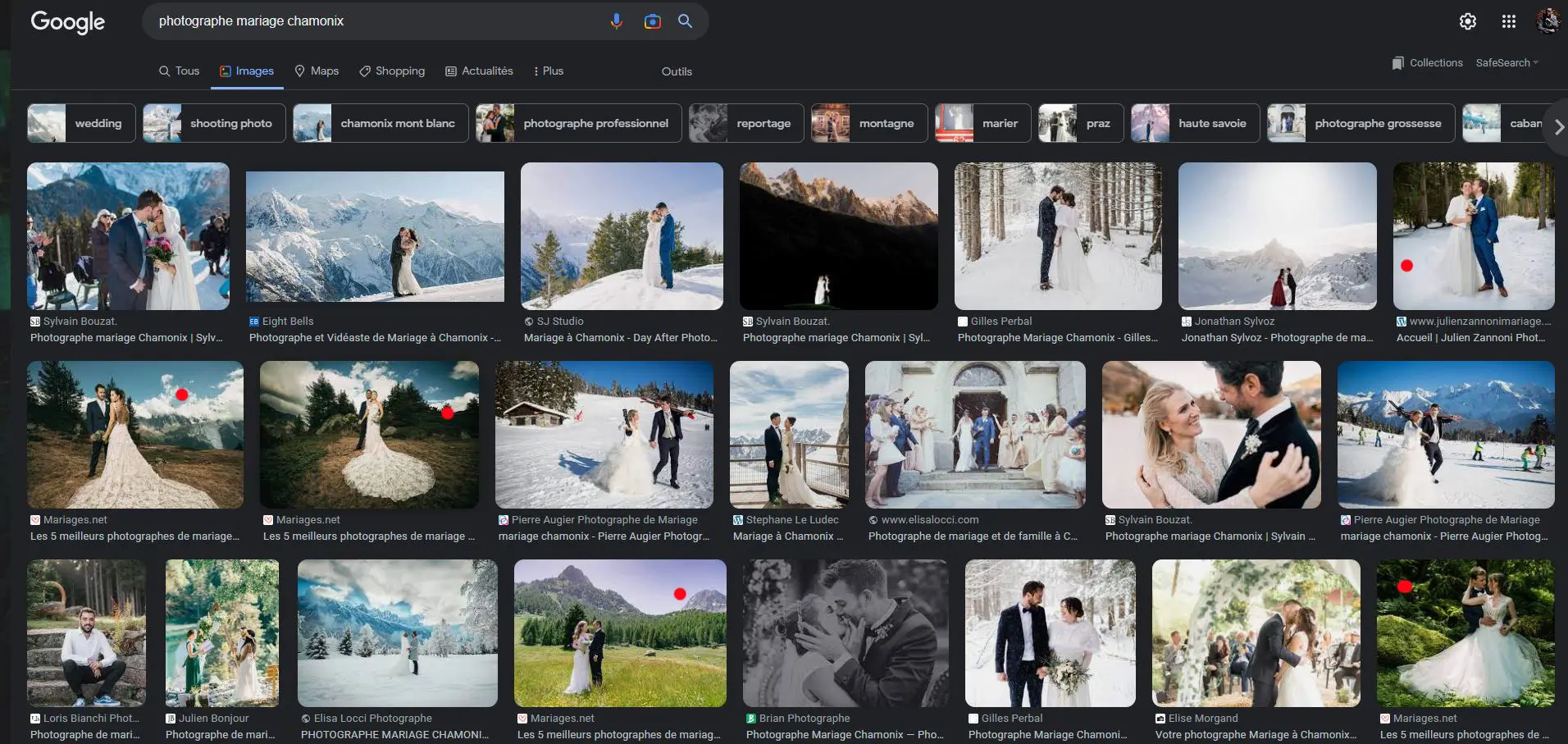Open the Actualités tab

point(479,71)
